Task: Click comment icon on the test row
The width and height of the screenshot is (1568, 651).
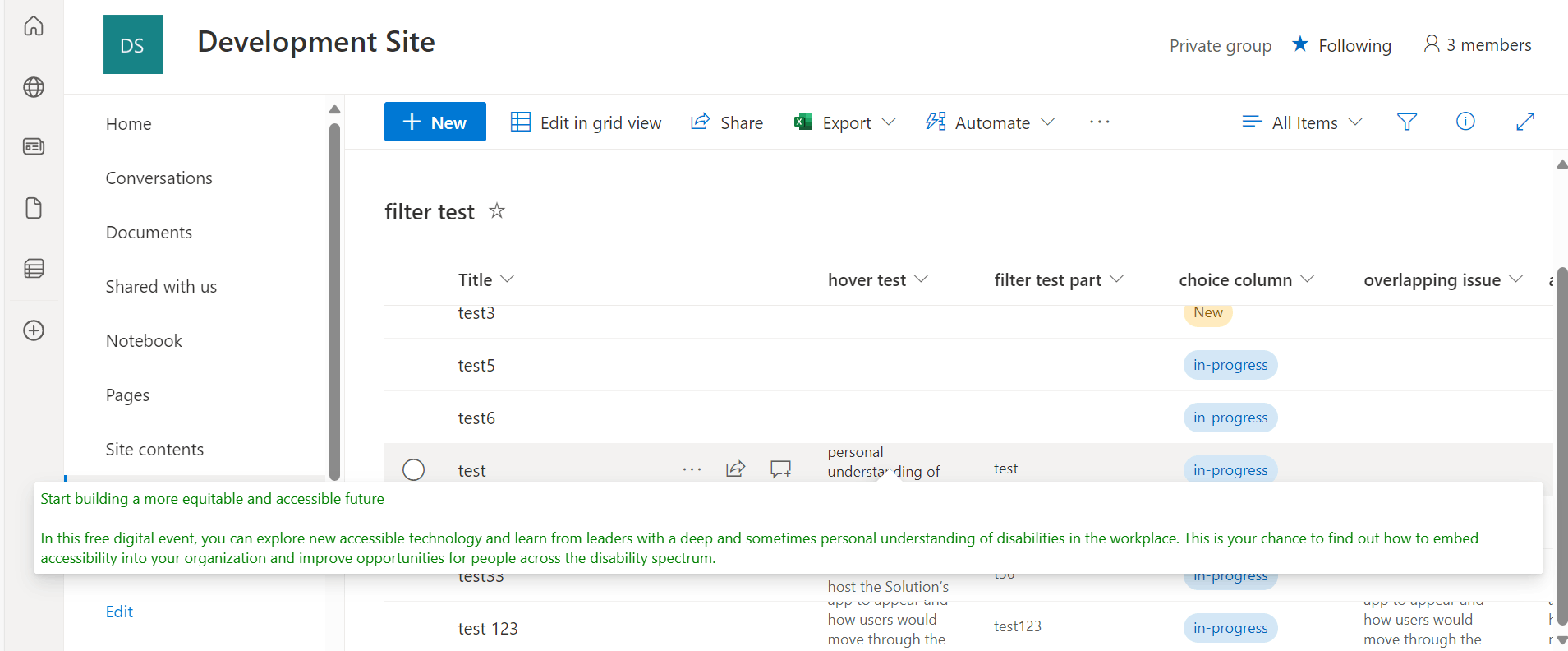Action: pos(780,469)
